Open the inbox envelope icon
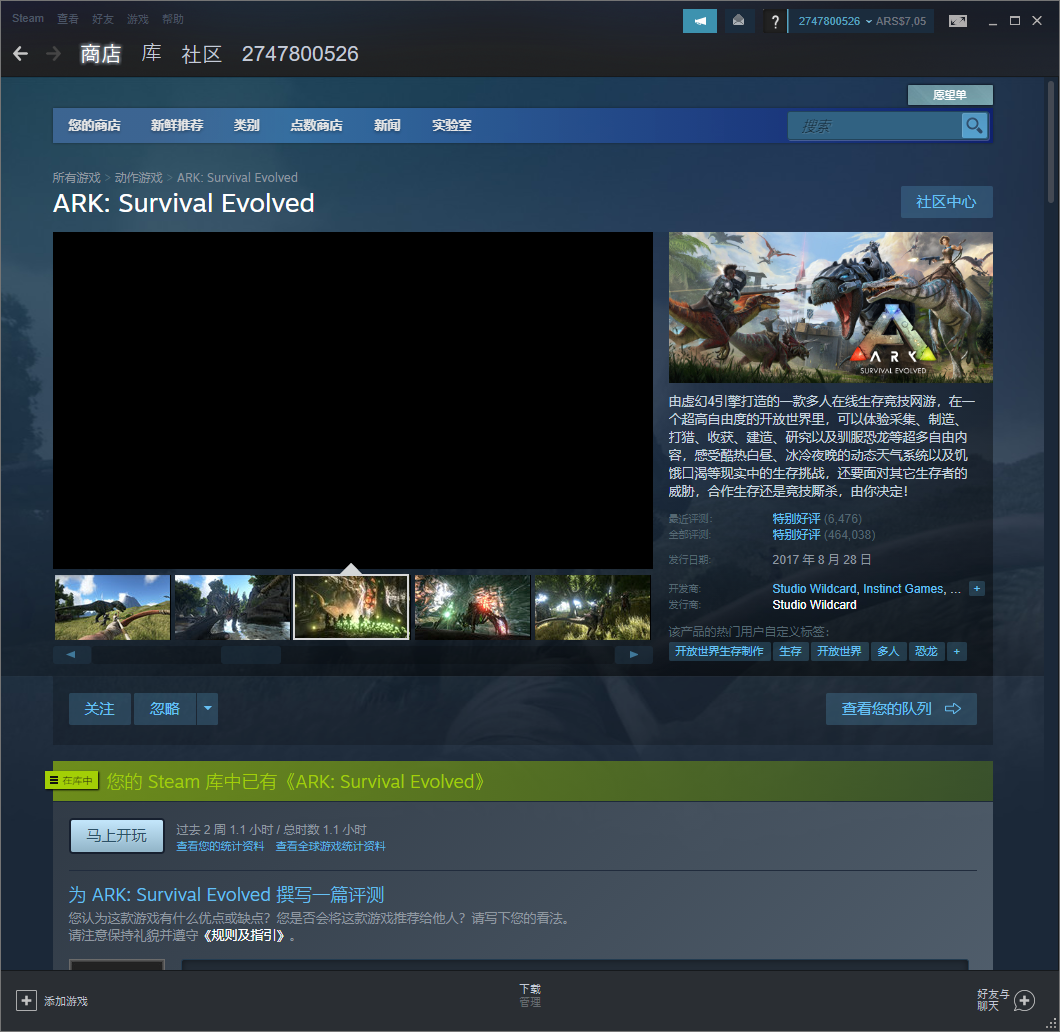This screenshot has height=1032, width=1060. pyautogui.click(x=739, y=21)
